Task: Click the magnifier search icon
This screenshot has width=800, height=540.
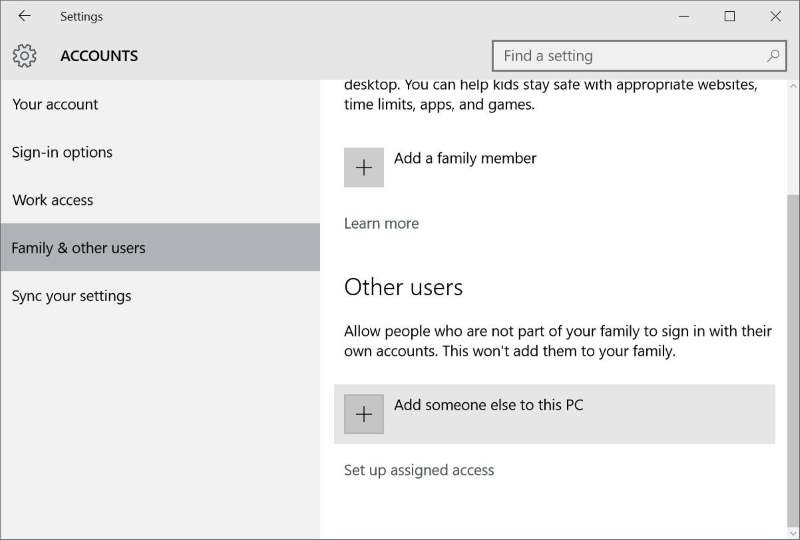Action: pyautogui.click(x=773, y=56)
